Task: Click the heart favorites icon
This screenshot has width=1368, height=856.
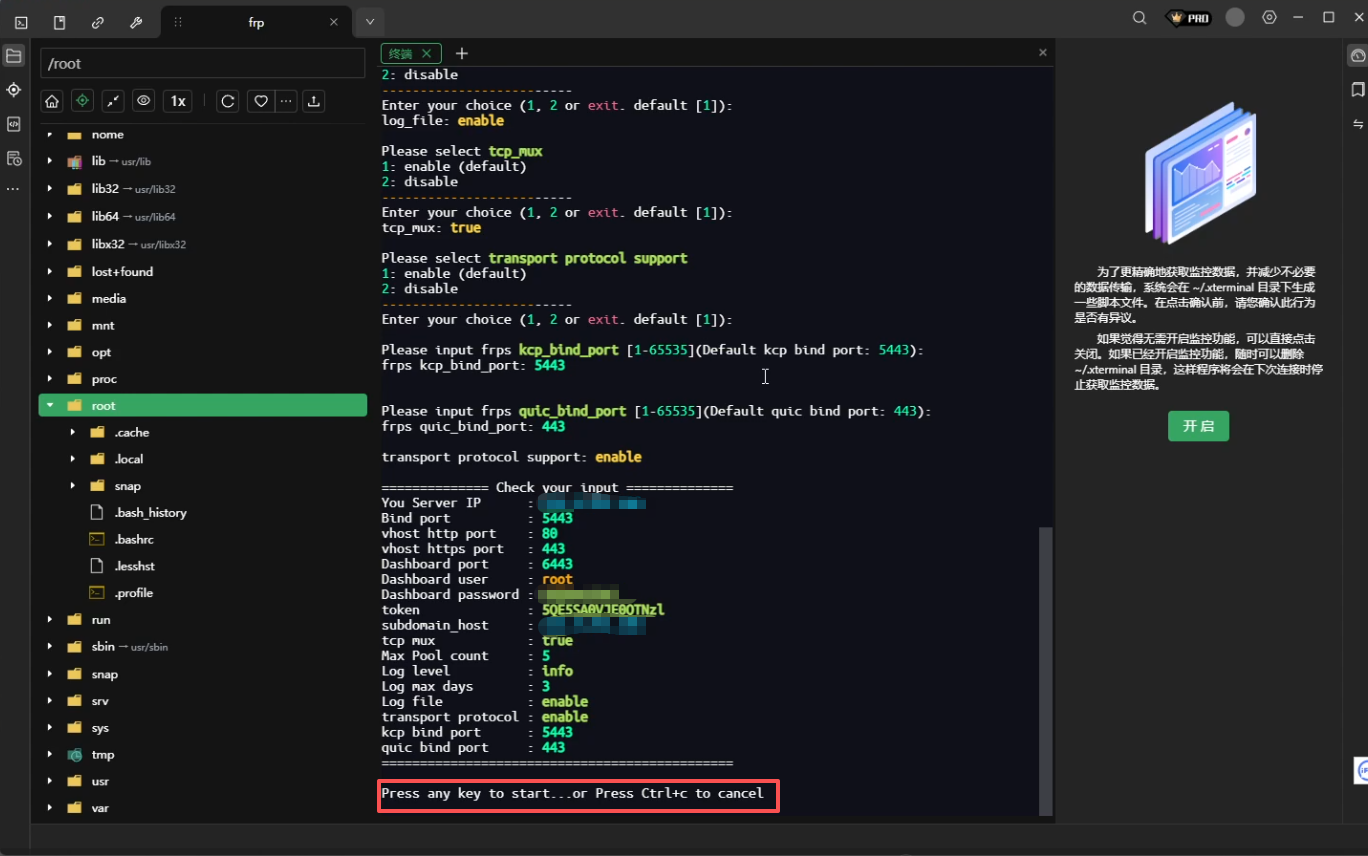Action: point(260,101)
